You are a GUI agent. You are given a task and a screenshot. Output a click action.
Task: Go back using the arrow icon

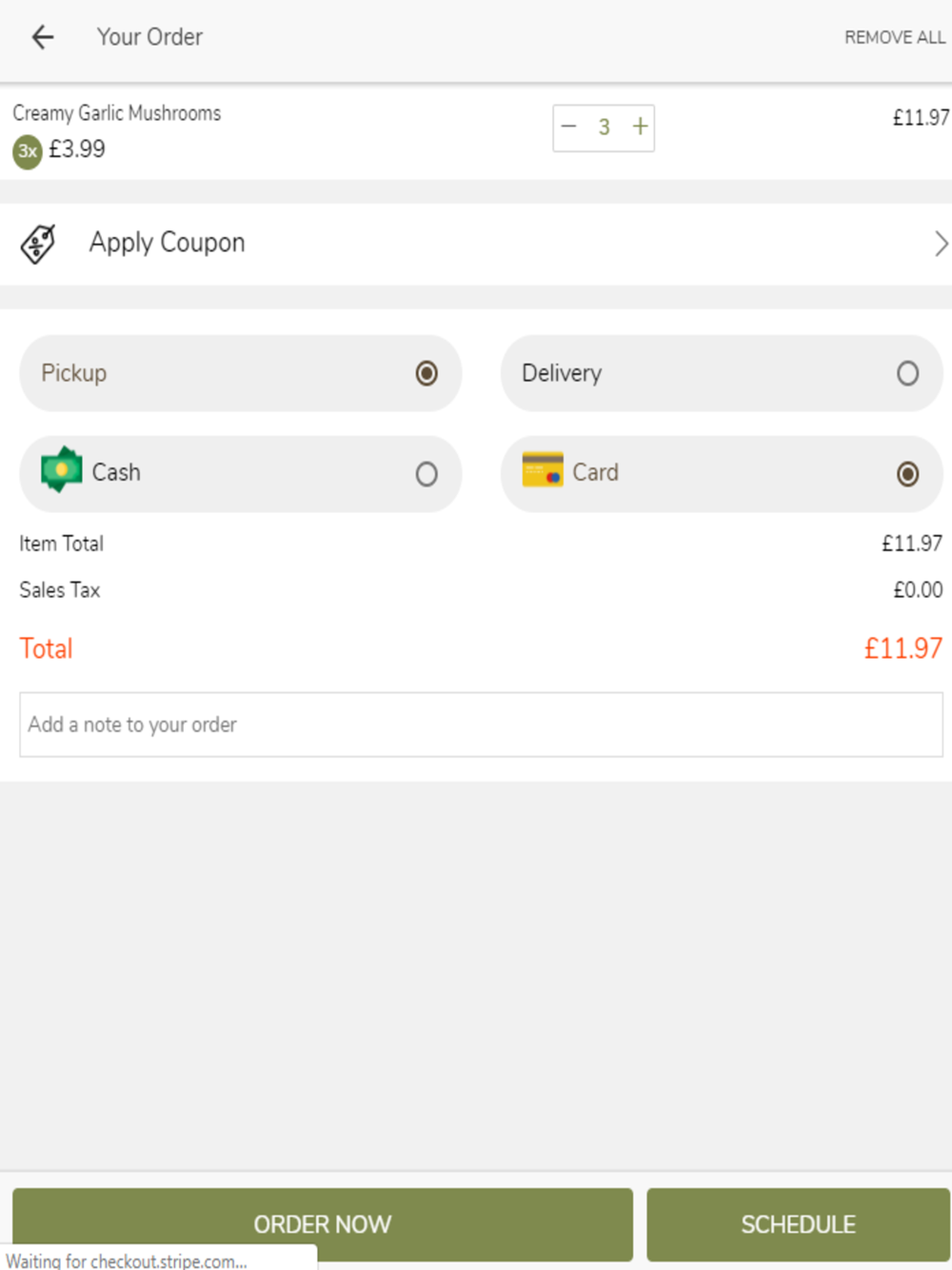[x=43, y=37]
